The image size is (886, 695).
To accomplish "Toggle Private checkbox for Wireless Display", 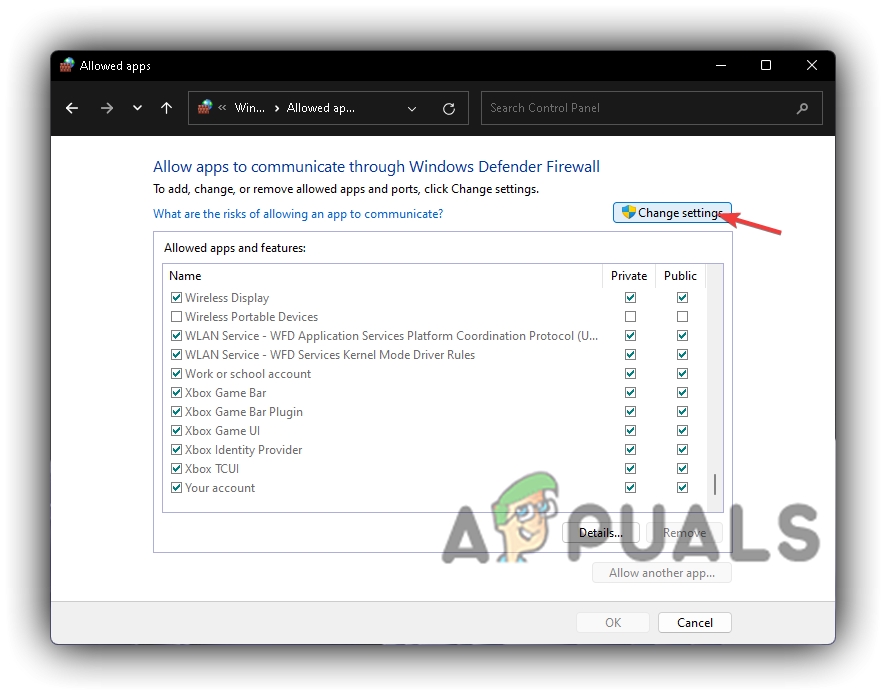I will pos(631,297).
